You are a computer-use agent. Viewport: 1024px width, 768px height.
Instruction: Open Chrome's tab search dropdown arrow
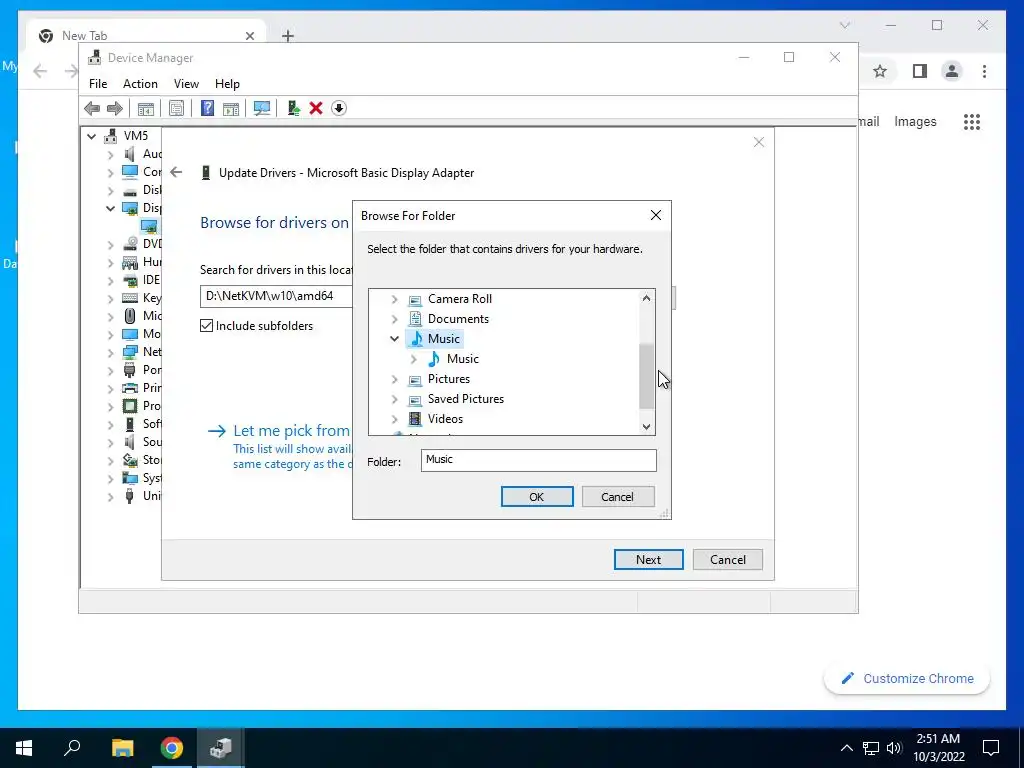click(844, 25)
